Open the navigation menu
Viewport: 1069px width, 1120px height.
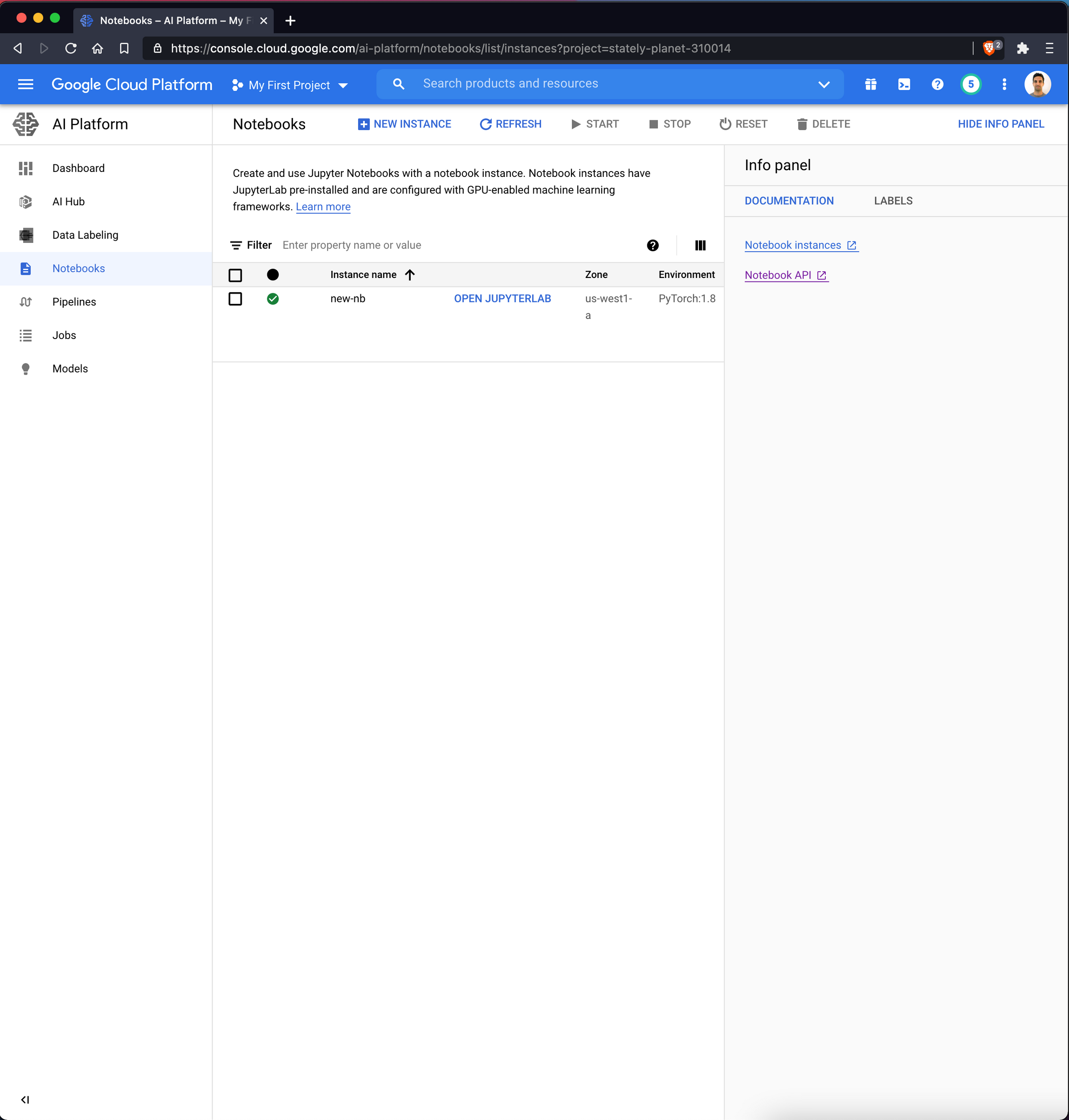tap(26, 84)
